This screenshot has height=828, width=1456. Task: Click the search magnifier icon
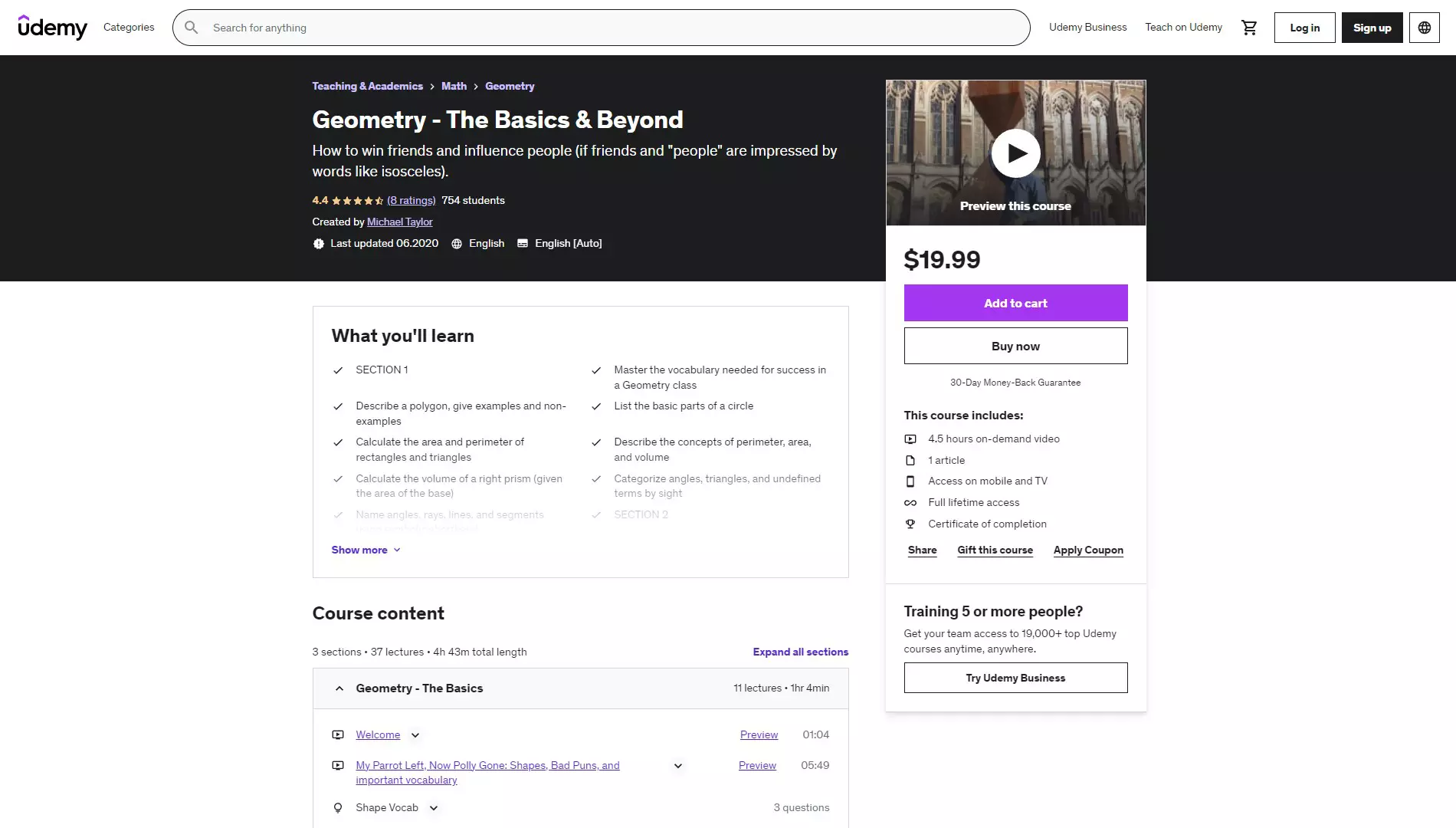192,27
